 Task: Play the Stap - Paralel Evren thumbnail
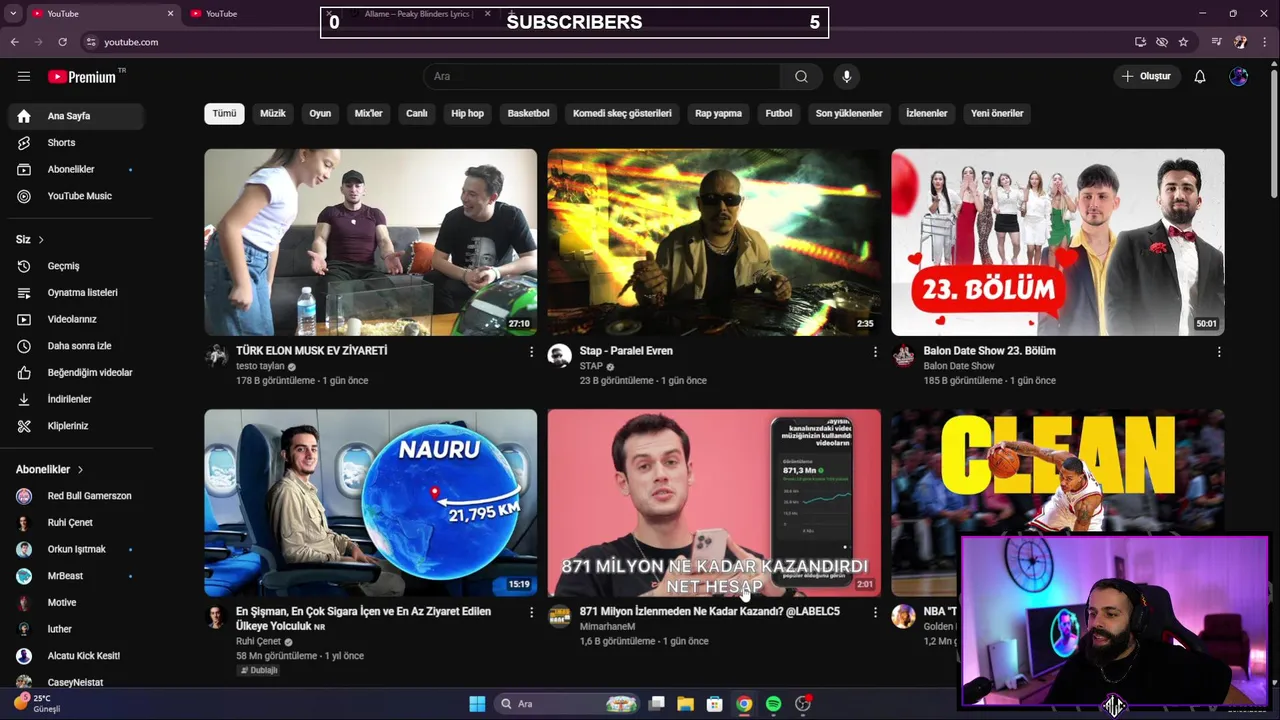click(714, 242)
